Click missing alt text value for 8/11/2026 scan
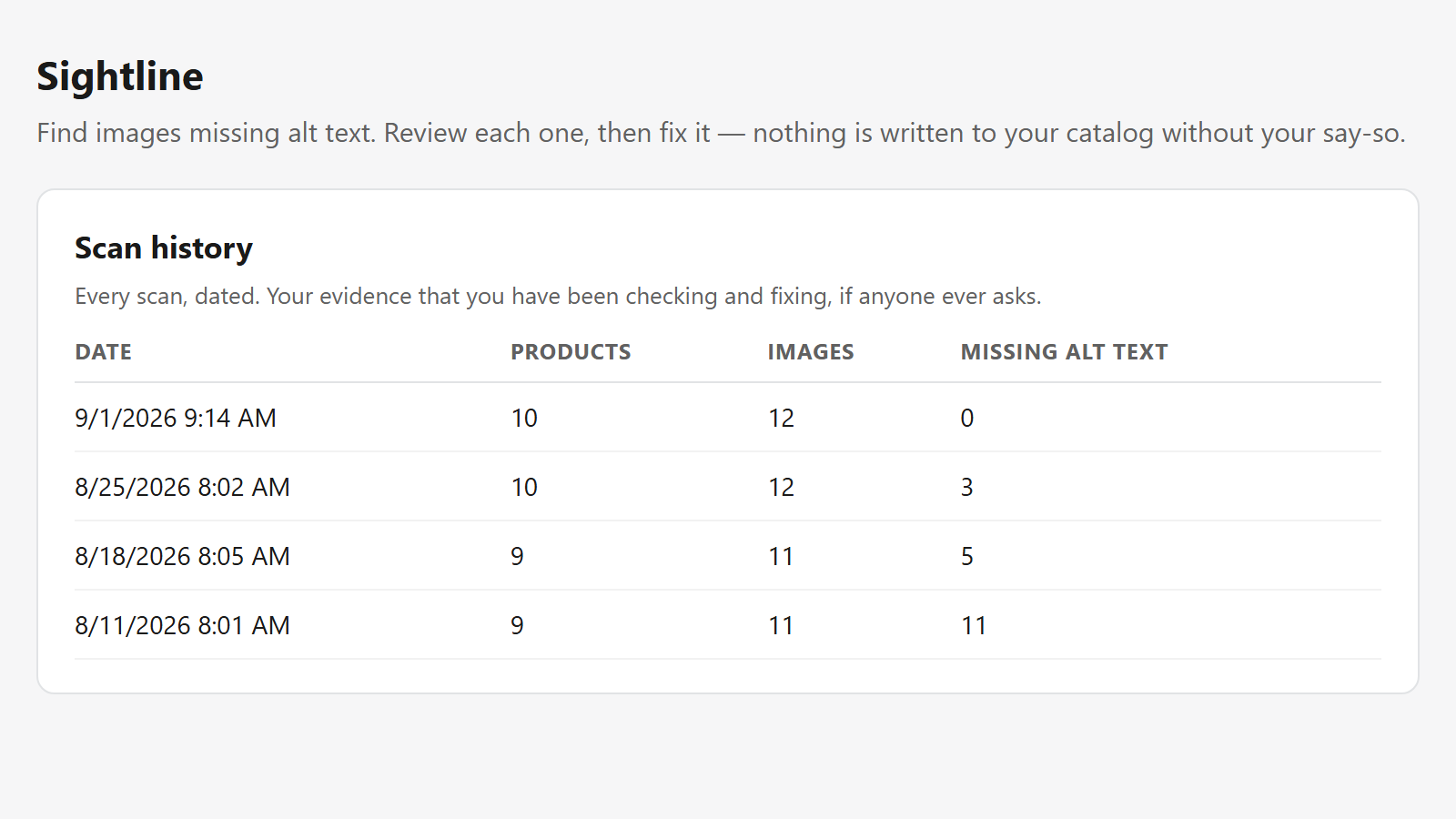Image resolution: width=1456 pixels, height=819 pixels. [x=974, y=625]
